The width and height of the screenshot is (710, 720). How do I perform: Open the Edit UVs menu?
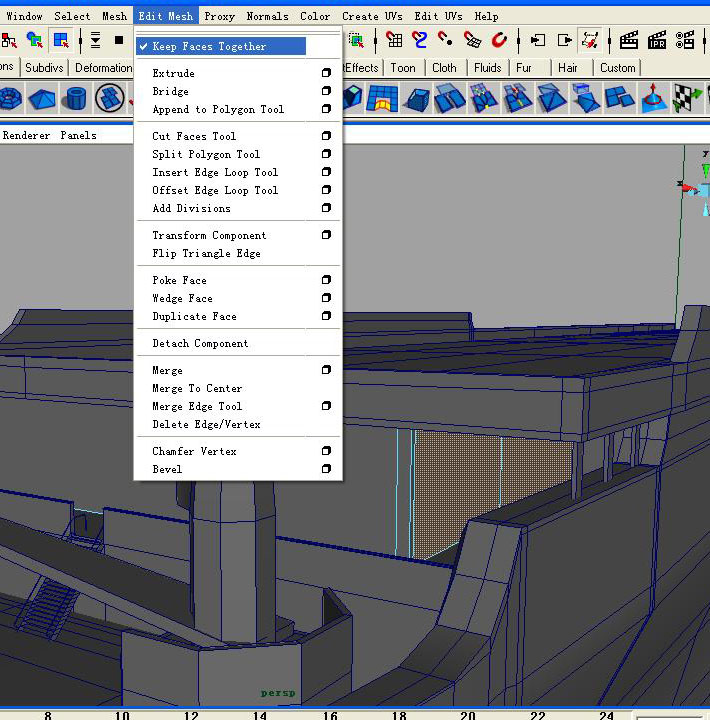(x=438, y=16)
